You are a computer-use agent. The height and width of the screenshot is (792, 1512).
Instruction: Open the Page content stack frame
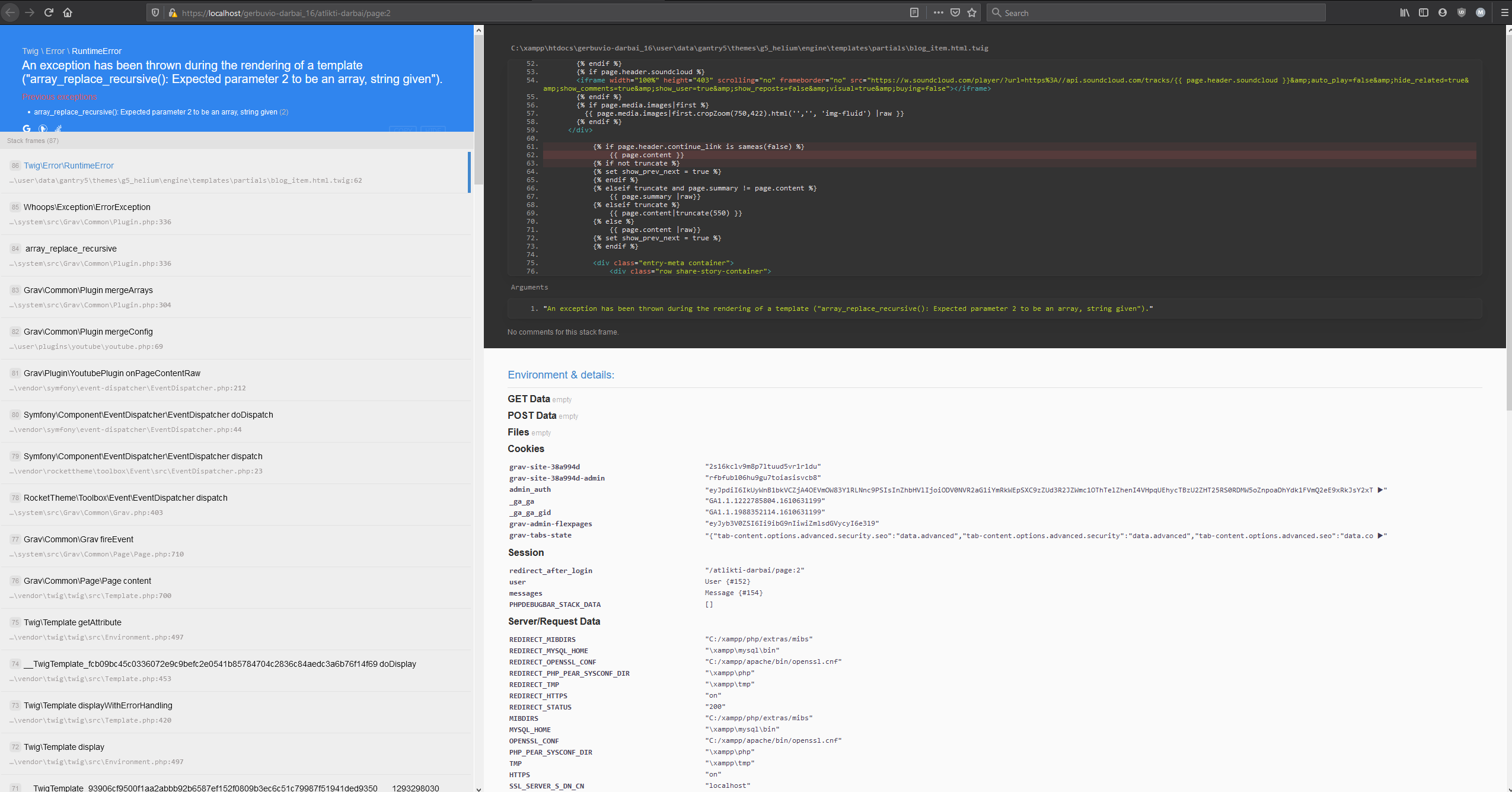click(x=235, y=587)
